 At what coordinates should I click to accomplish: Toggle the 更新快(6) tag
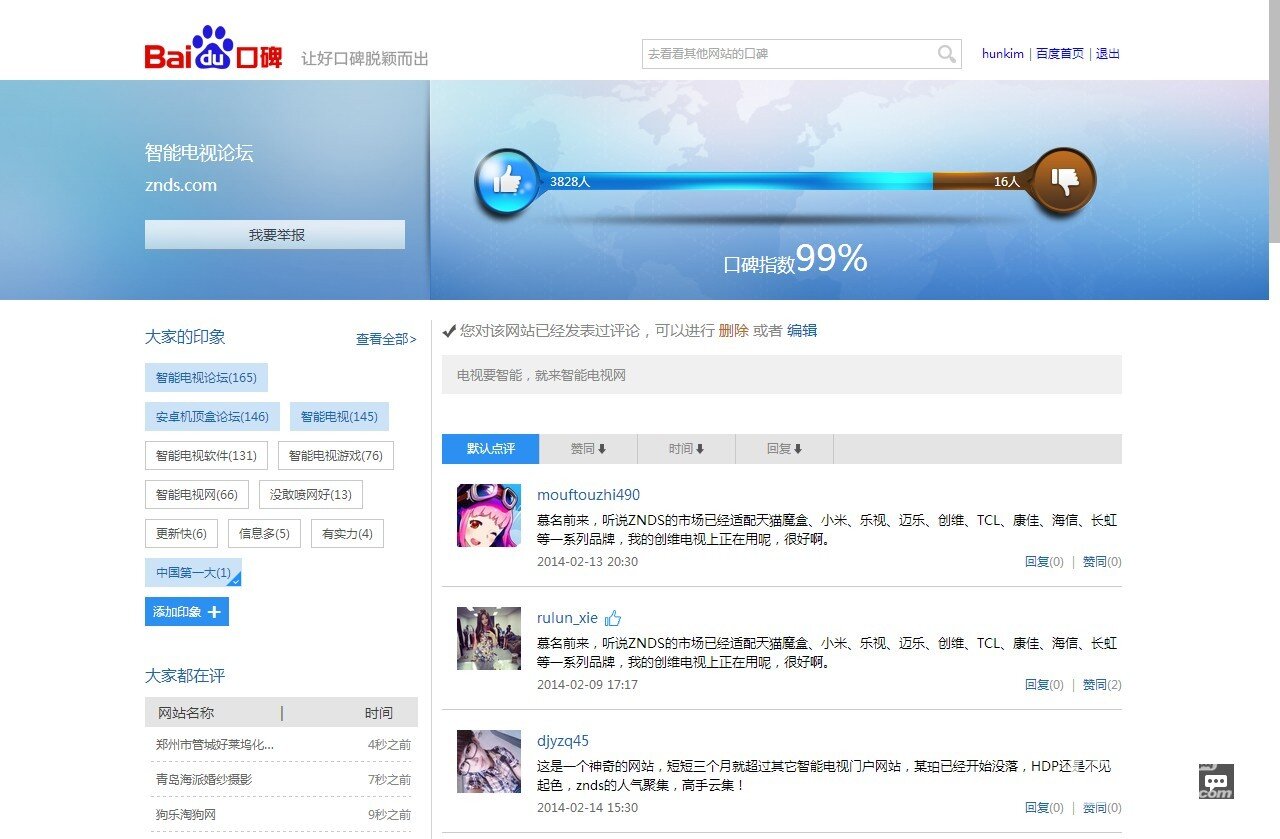click(x=181, y=534)
